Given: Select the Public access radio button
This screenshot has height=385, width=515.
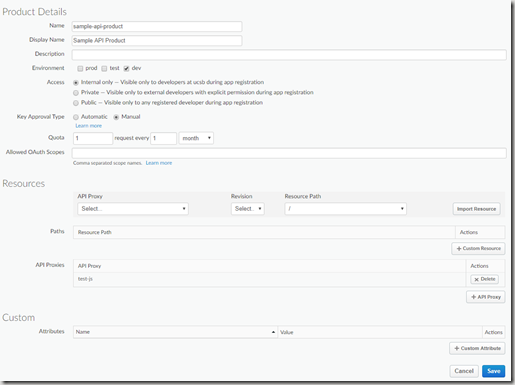Looking at the screenshot, I should coord(76,103).
